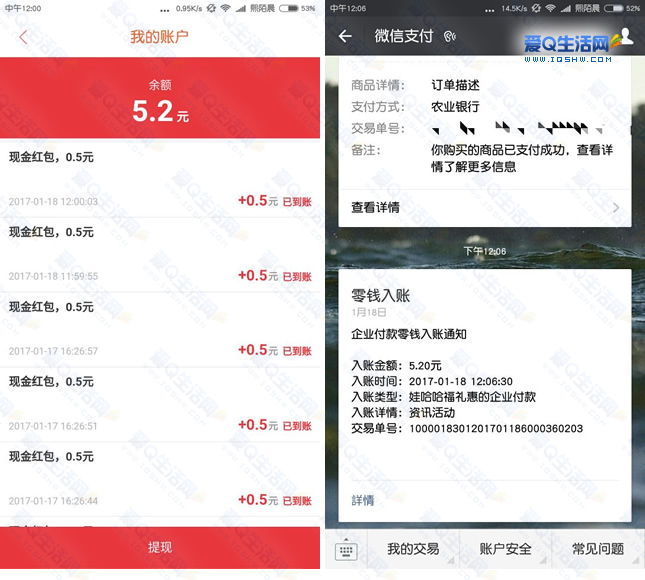Select 入账金额 5.20元 line
645x580 pixels.
point(396,365)
